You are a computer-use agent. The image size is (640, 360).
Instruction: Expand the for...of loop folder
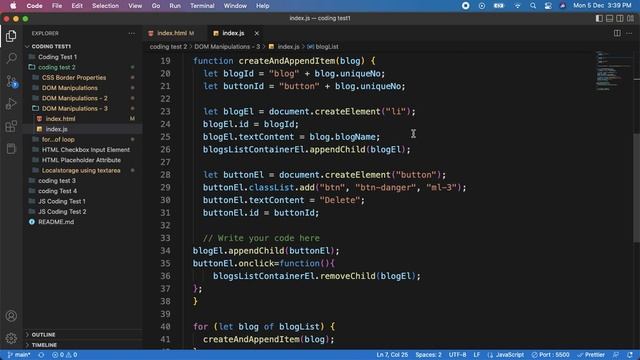pyautogui.click(x=58, y=140)
